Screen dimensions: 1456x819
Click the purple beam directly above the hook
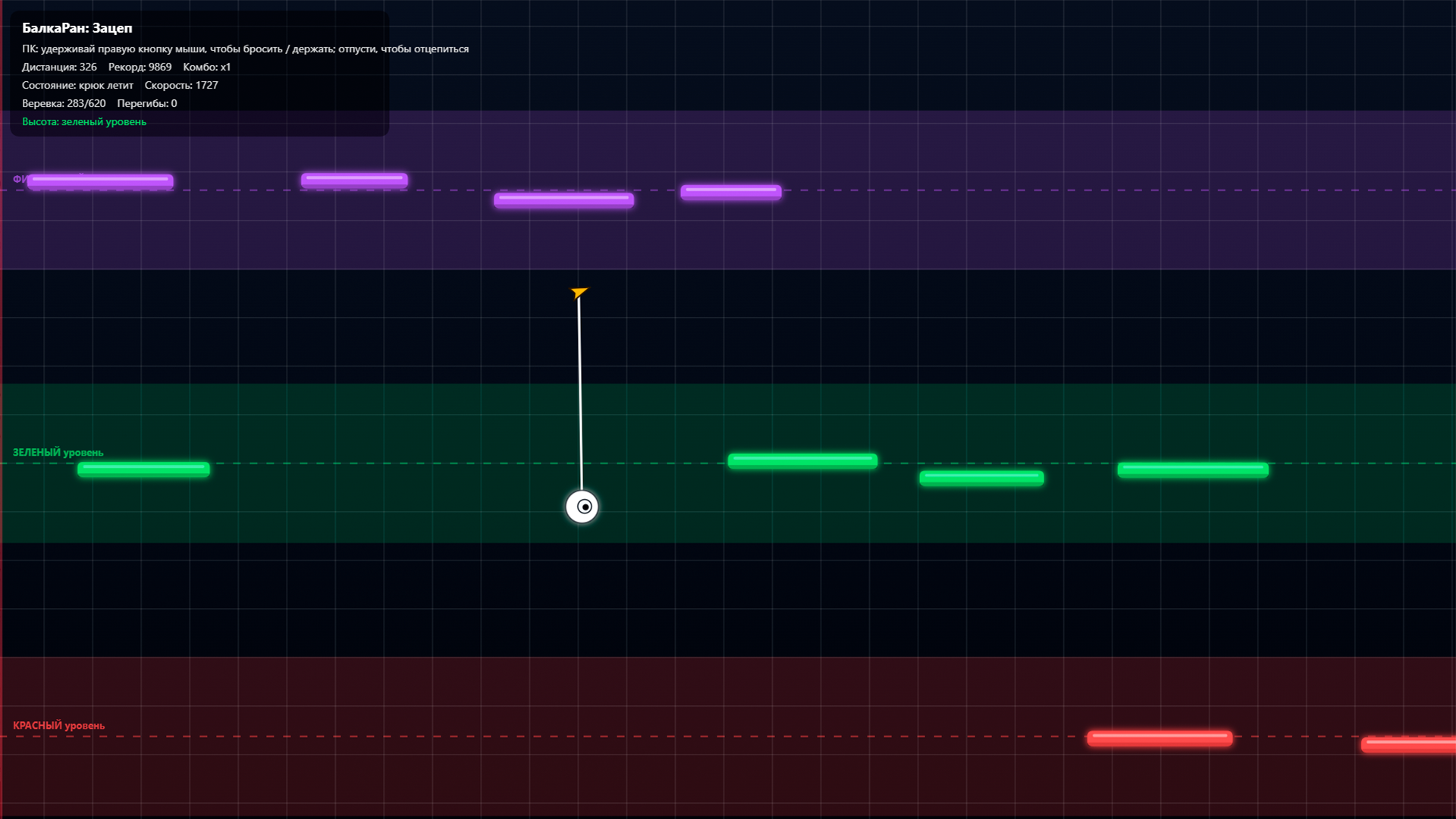point(563,200)
